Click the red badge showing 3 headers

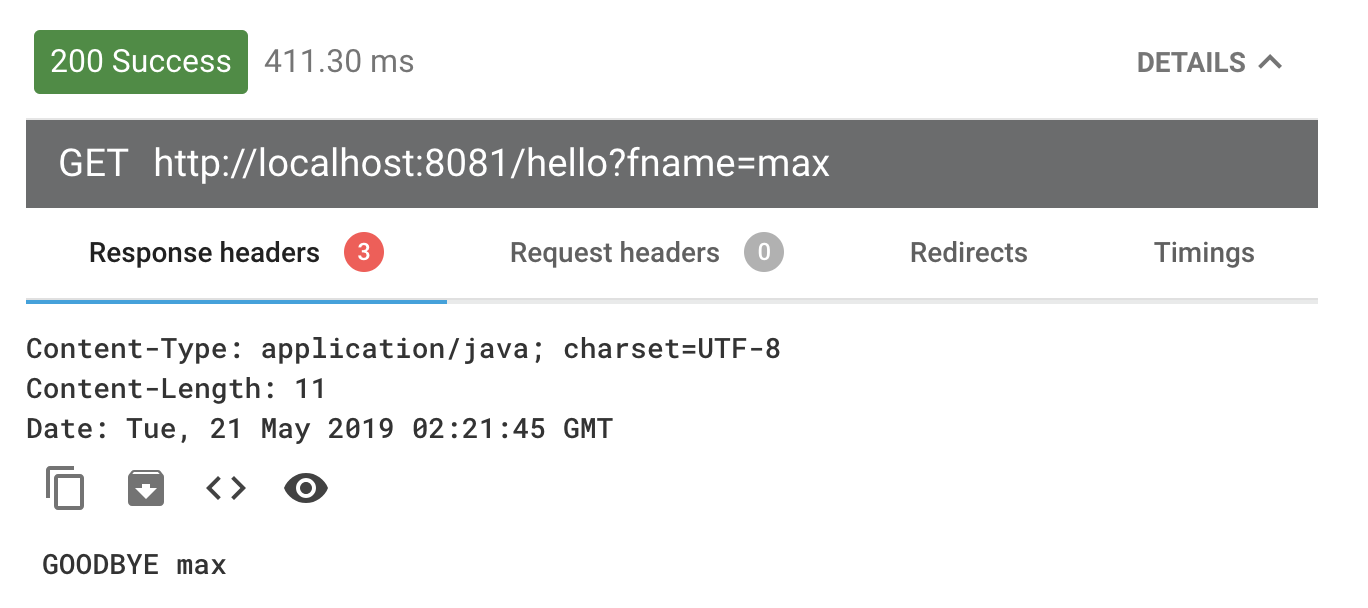(x=364, y=253)
